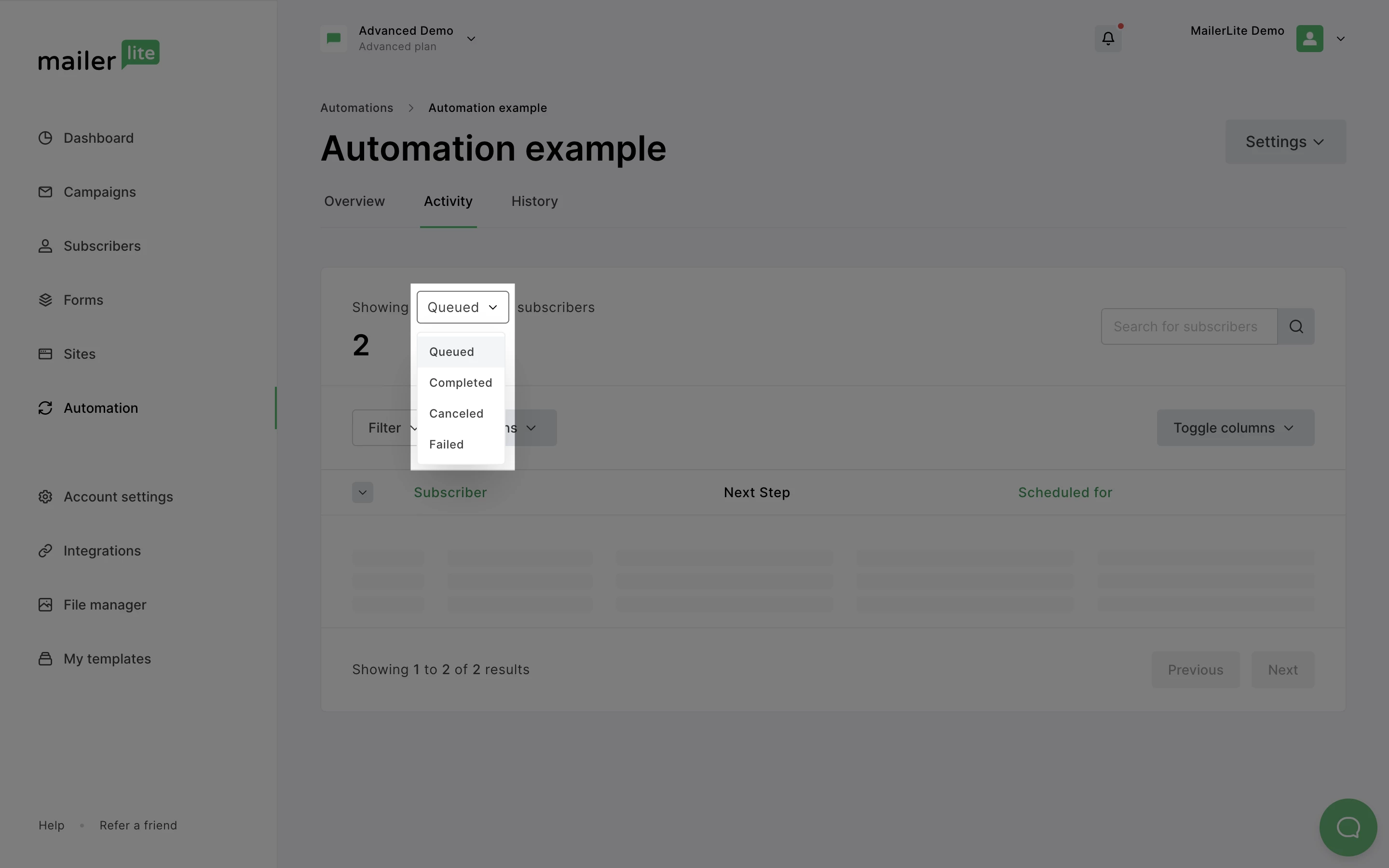Screen dimensions: 1389x868
Task: Switch to the Overview tab
Action: click(354, 202)
